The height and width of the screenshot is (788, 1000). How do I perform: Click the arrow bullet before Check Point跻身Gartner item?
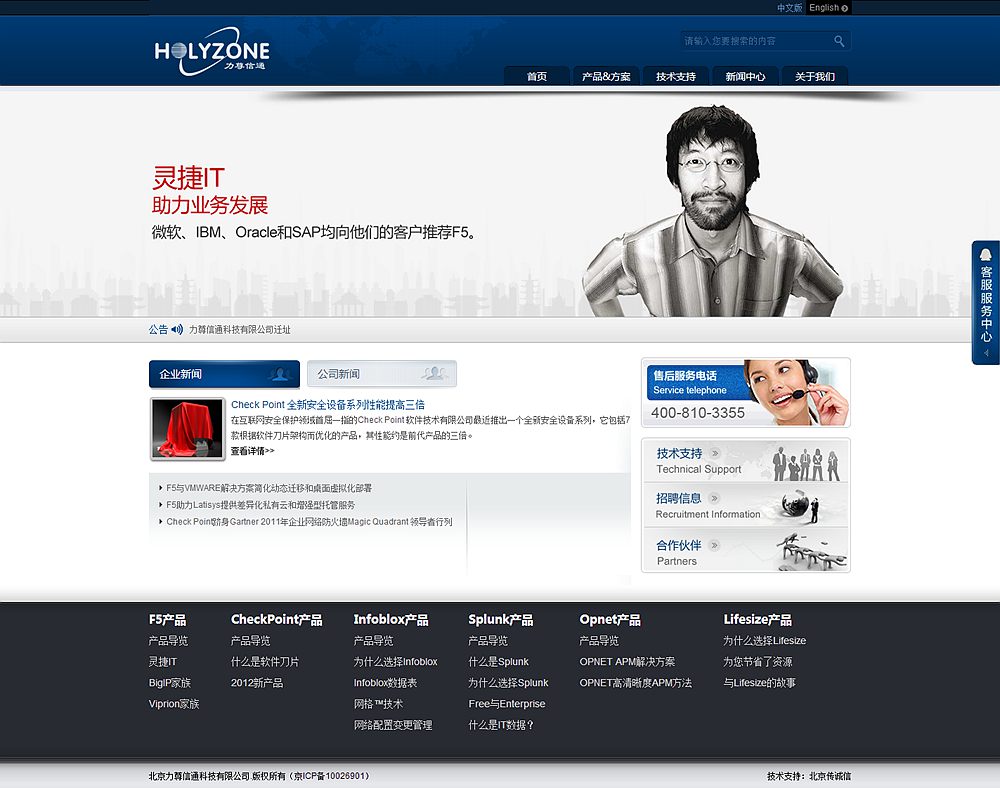coord(163,520)
